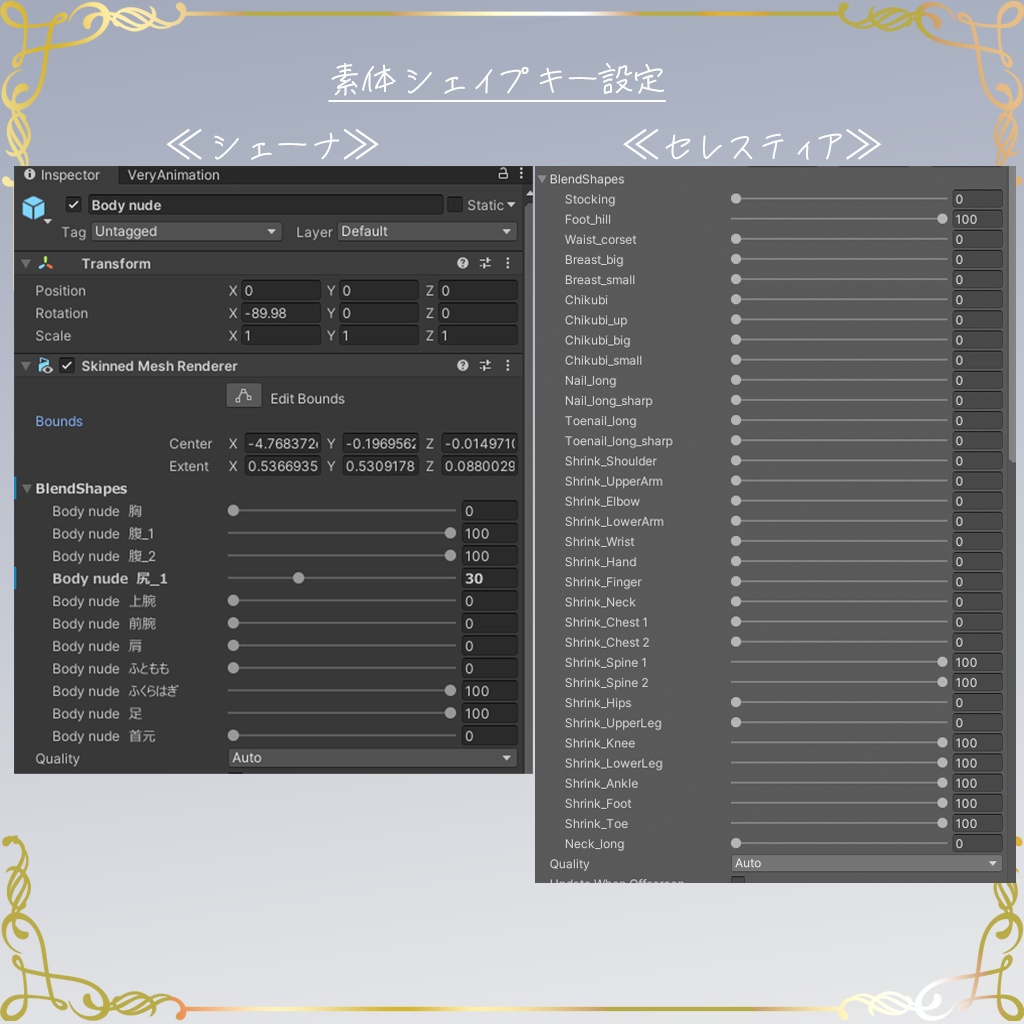Click the help icon on the Transform component
Image resolution: width=1024 pixels, height=1024 pixels.
tap(461, 263)
